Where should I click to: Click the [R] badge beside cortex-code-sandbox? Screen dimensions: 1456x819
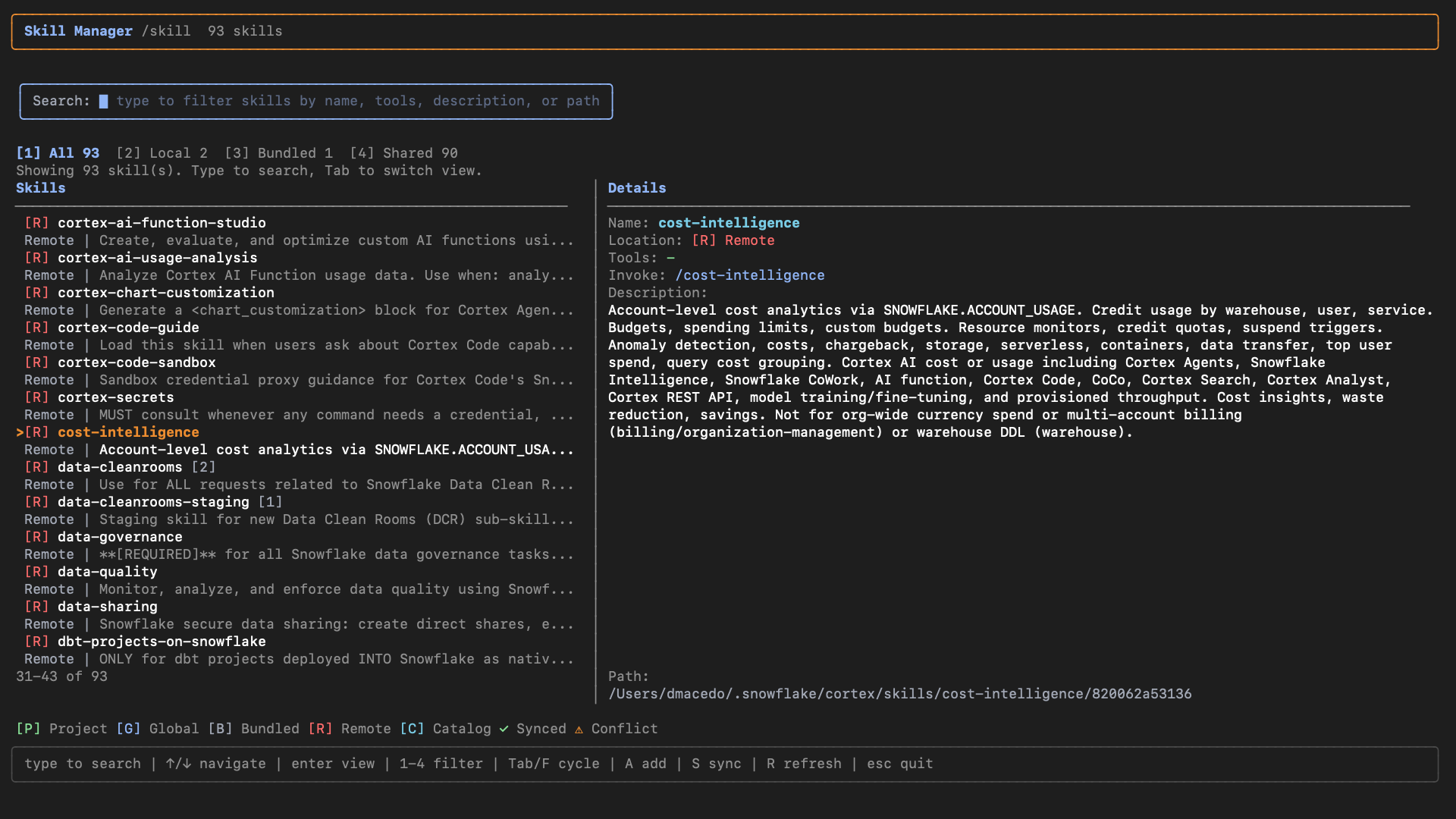click(36, 362)
